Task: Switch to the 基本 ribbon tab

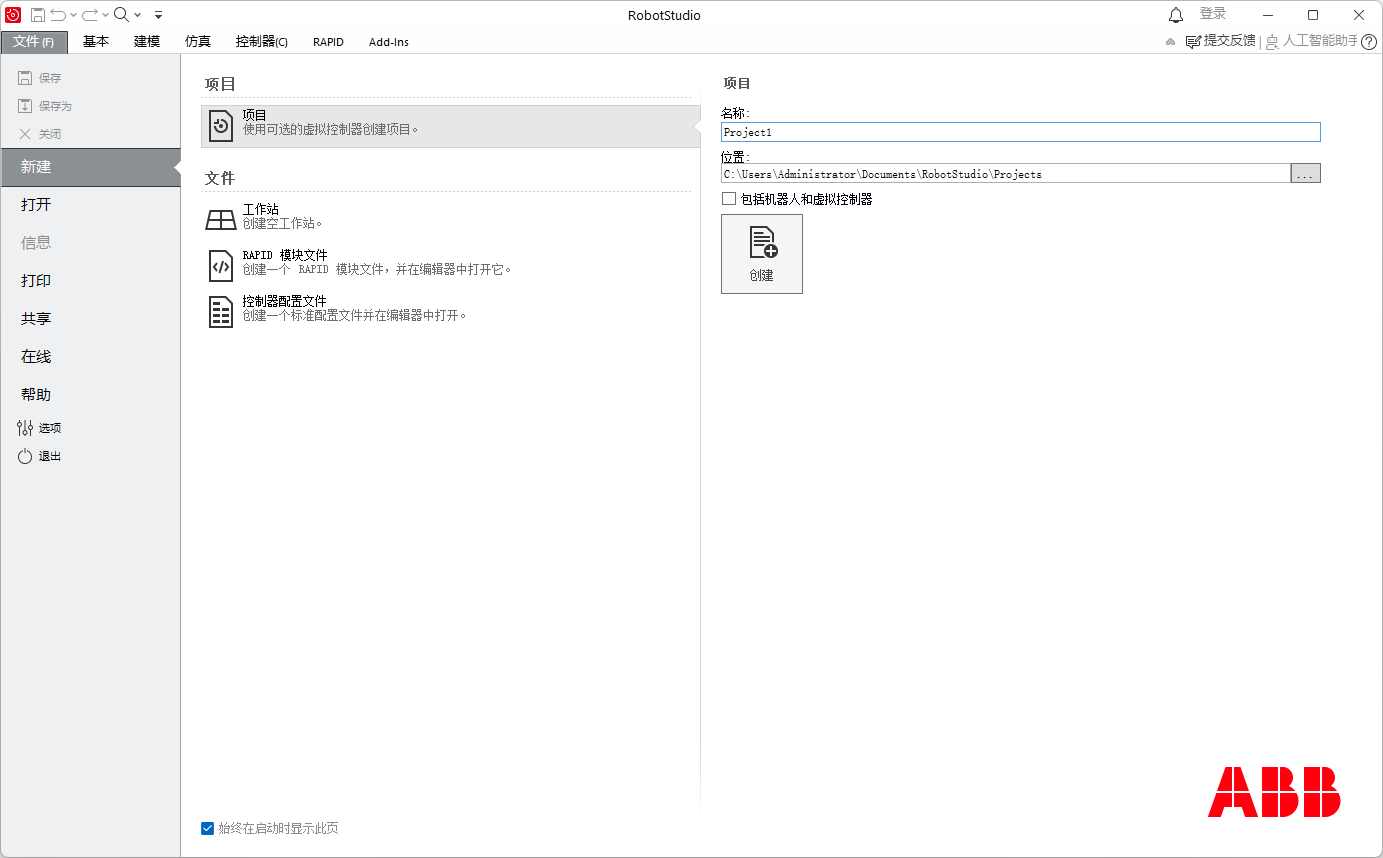Action: coord(96,42)
